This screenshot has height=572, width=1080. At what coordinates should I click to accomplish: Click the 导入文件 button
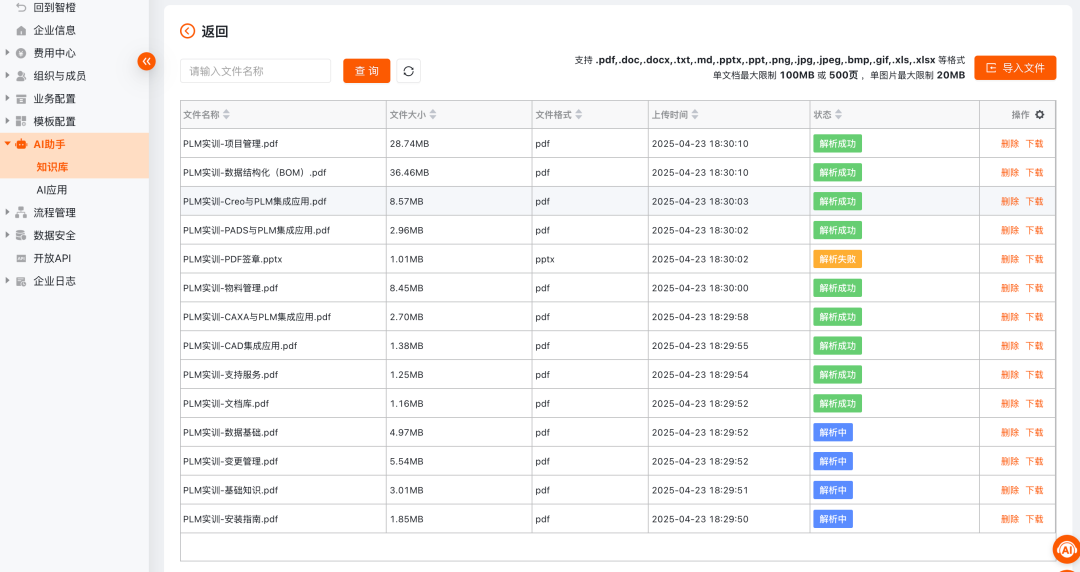(x=1015, y=68)
